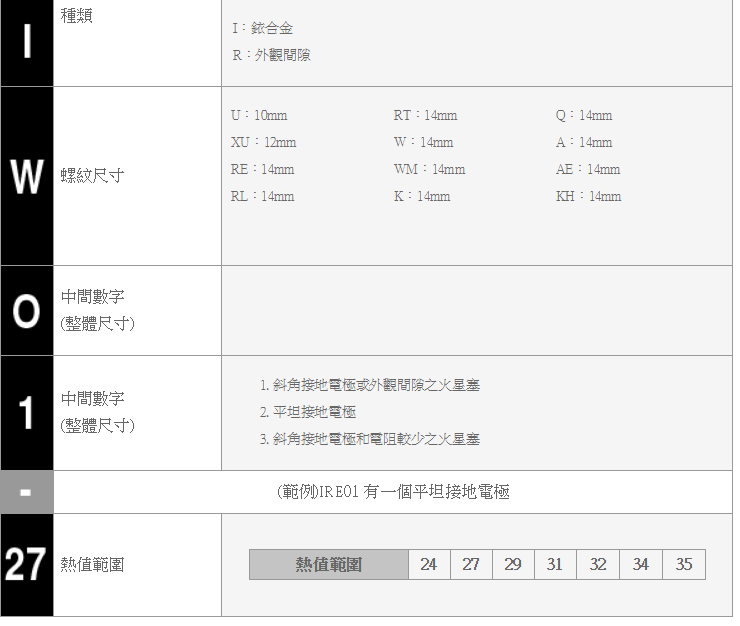Image resolution: width=740 pixels, height=626 pixels.
Task: Pick heat value 31 in the table
Action: (555, 565)
